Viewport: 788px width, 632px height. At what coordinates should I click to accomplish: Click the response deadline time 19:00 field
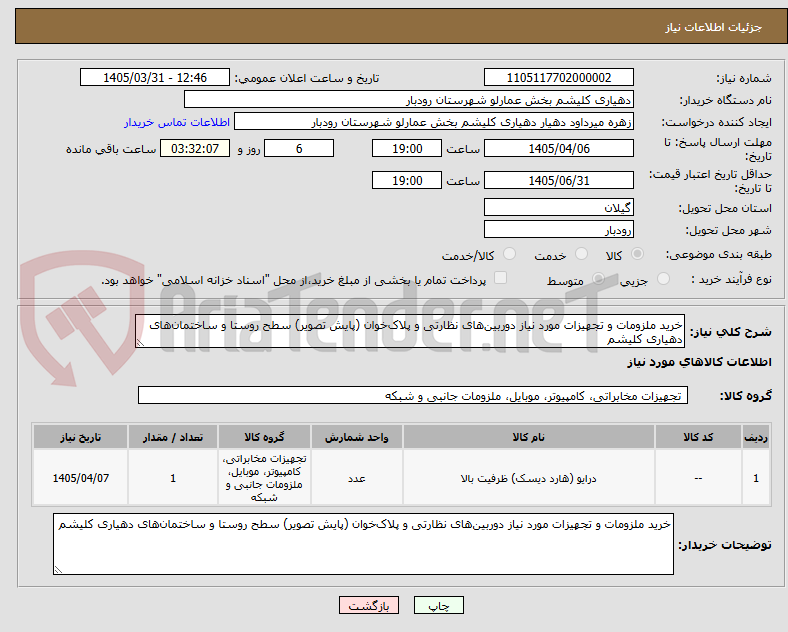(407, 148)
